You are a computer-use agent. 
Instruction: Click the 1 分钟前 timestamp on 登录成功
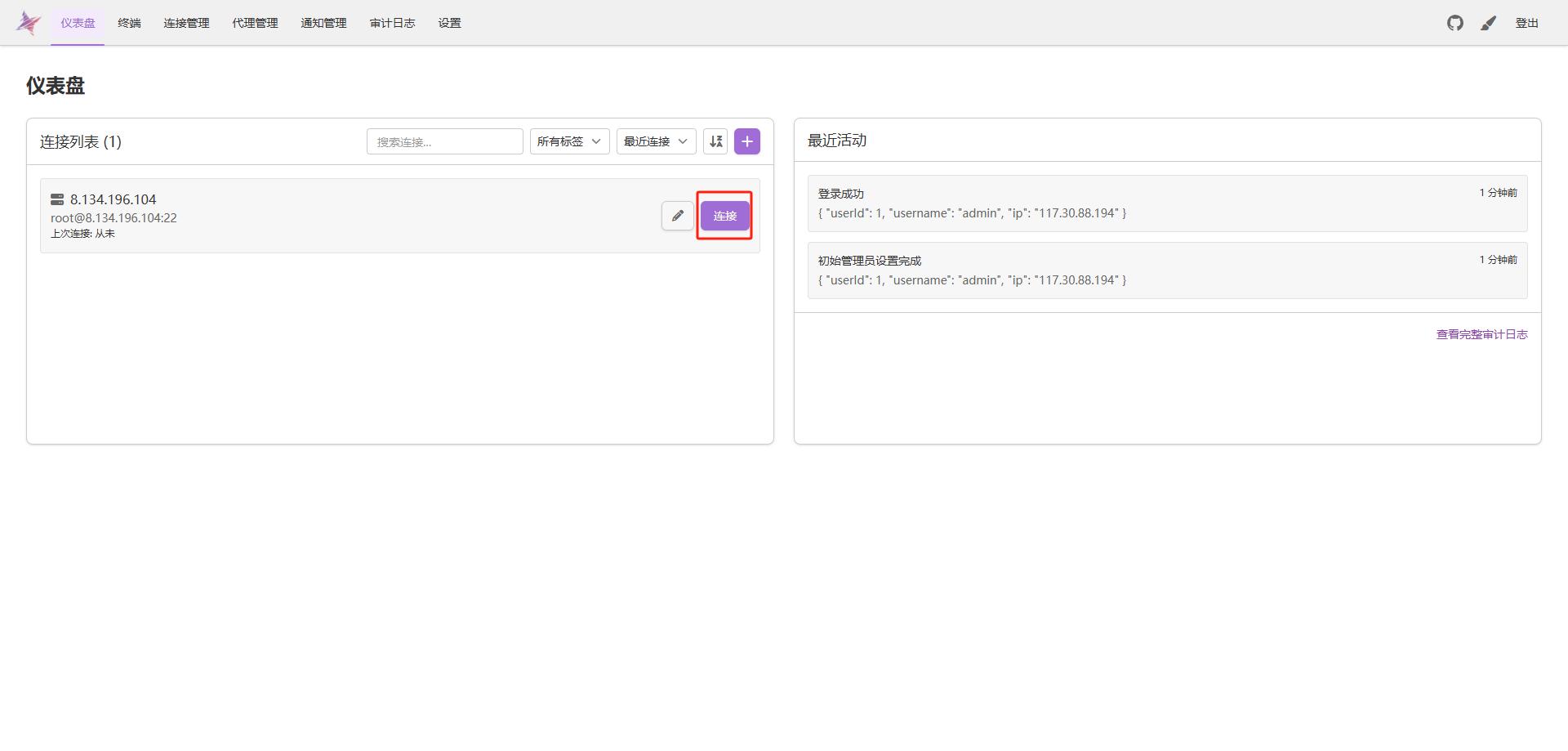(1498, 193)
